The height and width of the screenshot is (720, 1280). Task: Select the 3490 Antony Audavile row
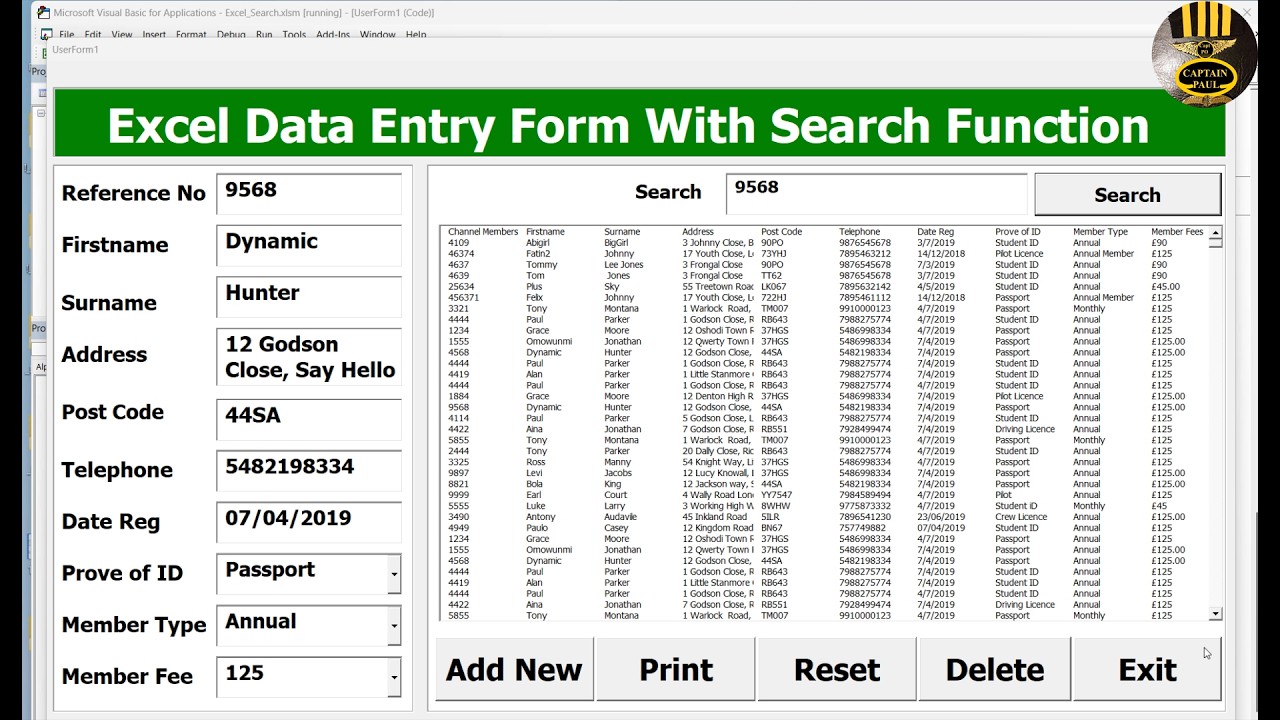tap(825, 517)
